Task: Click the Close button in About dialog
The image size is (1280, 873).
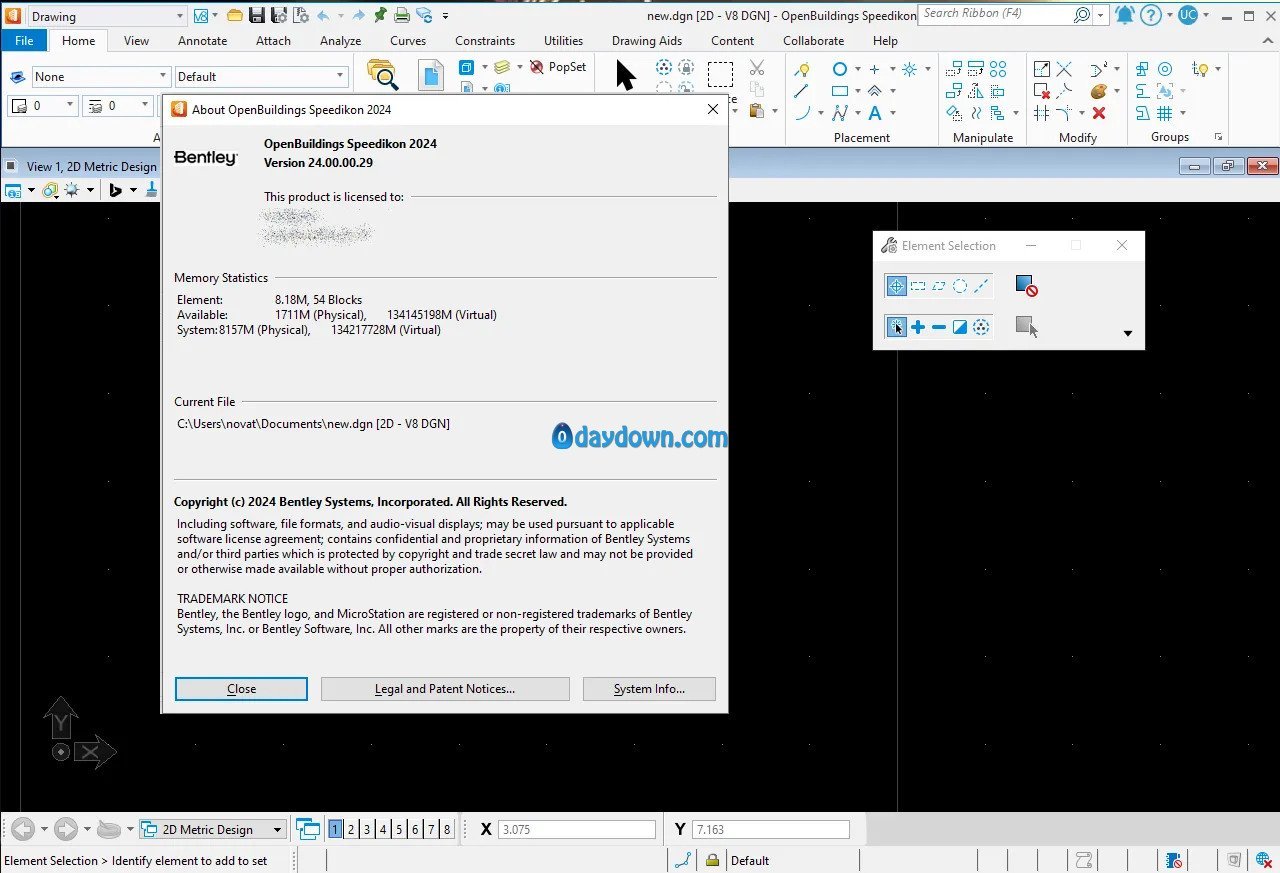Action: point(241,689)
